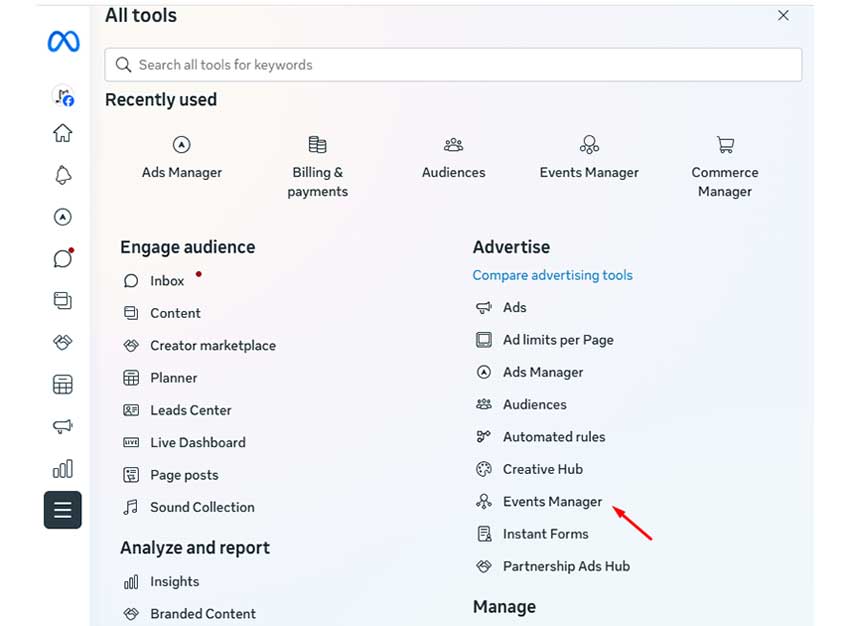Open Billing & payments shortcut
Viewport: 850px width, 626px height.
point(317,167)
